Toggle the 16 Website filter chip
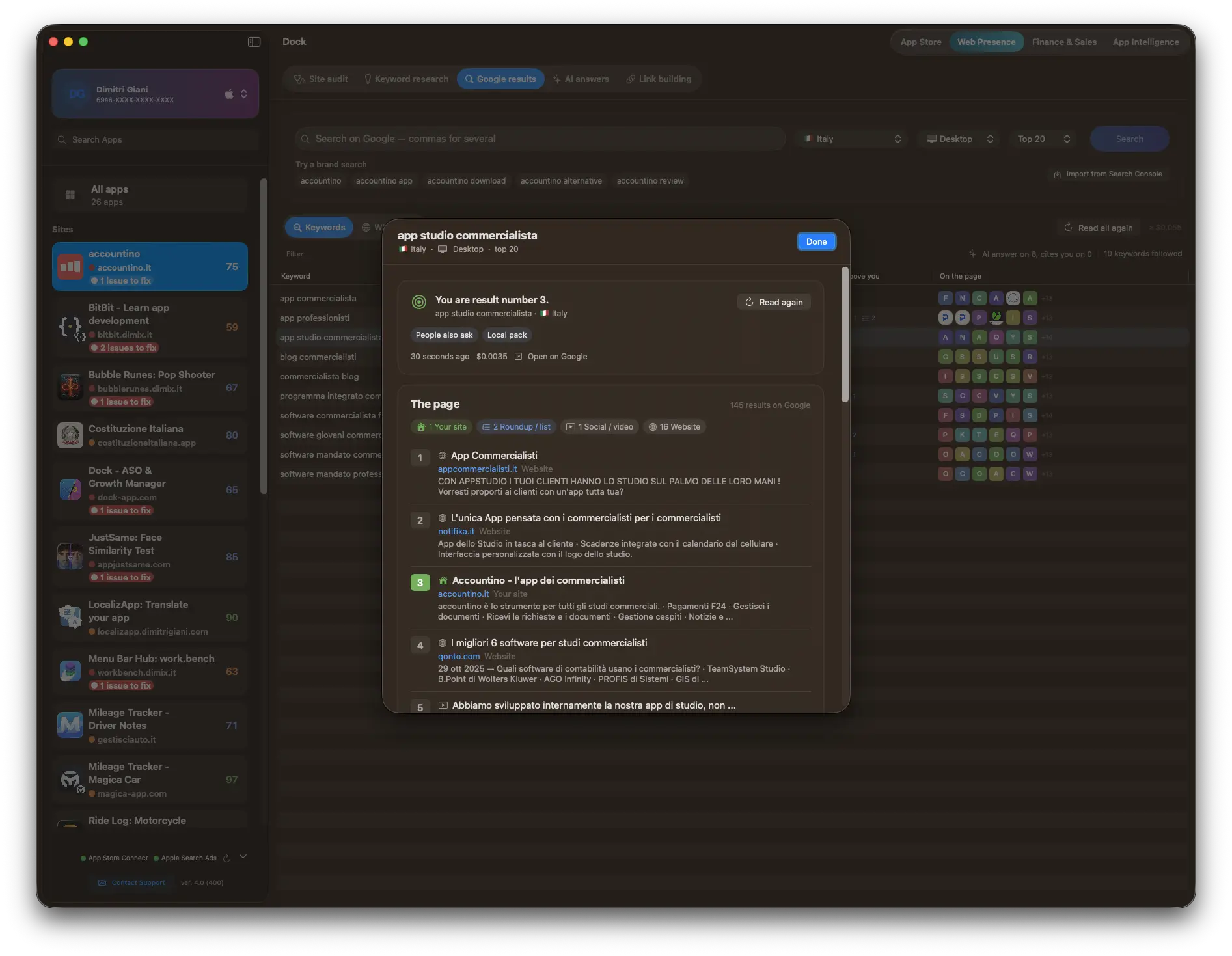The width and height of the screenshot is (1232, 956). [675, 427]
